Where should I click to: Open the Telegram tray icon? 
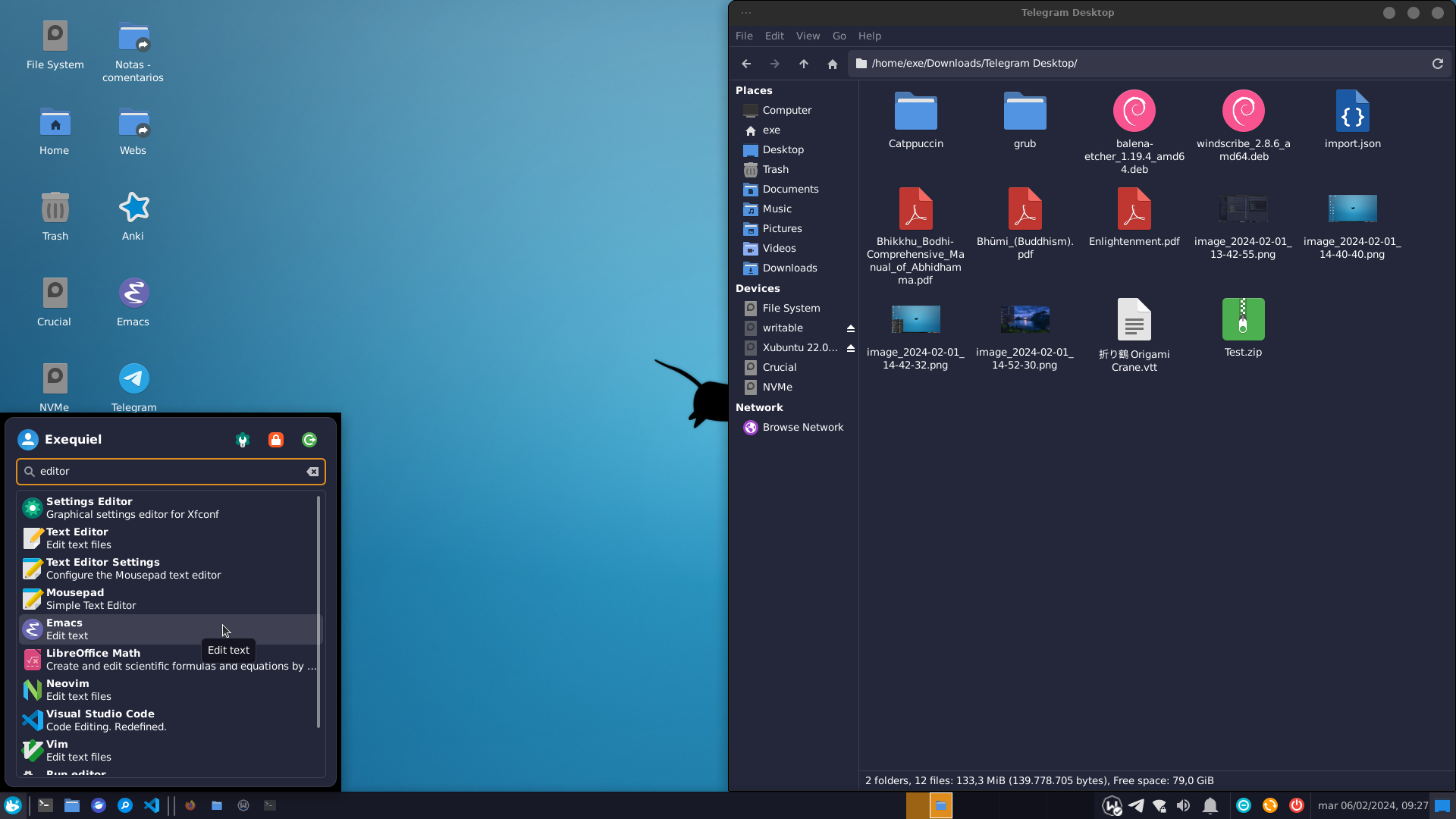1136,805
